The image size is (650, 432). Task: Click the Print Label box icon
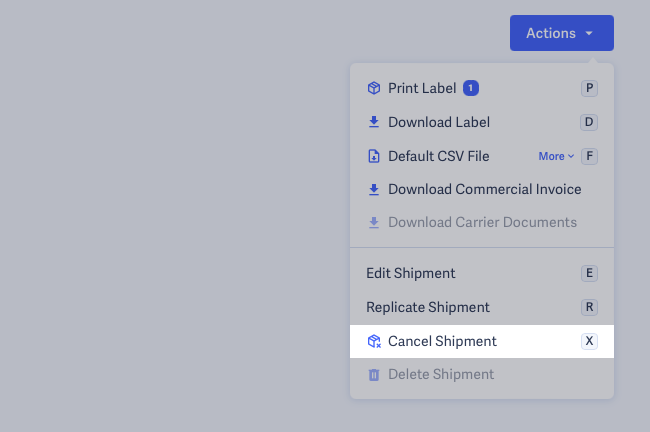click(x=374, y=88)
